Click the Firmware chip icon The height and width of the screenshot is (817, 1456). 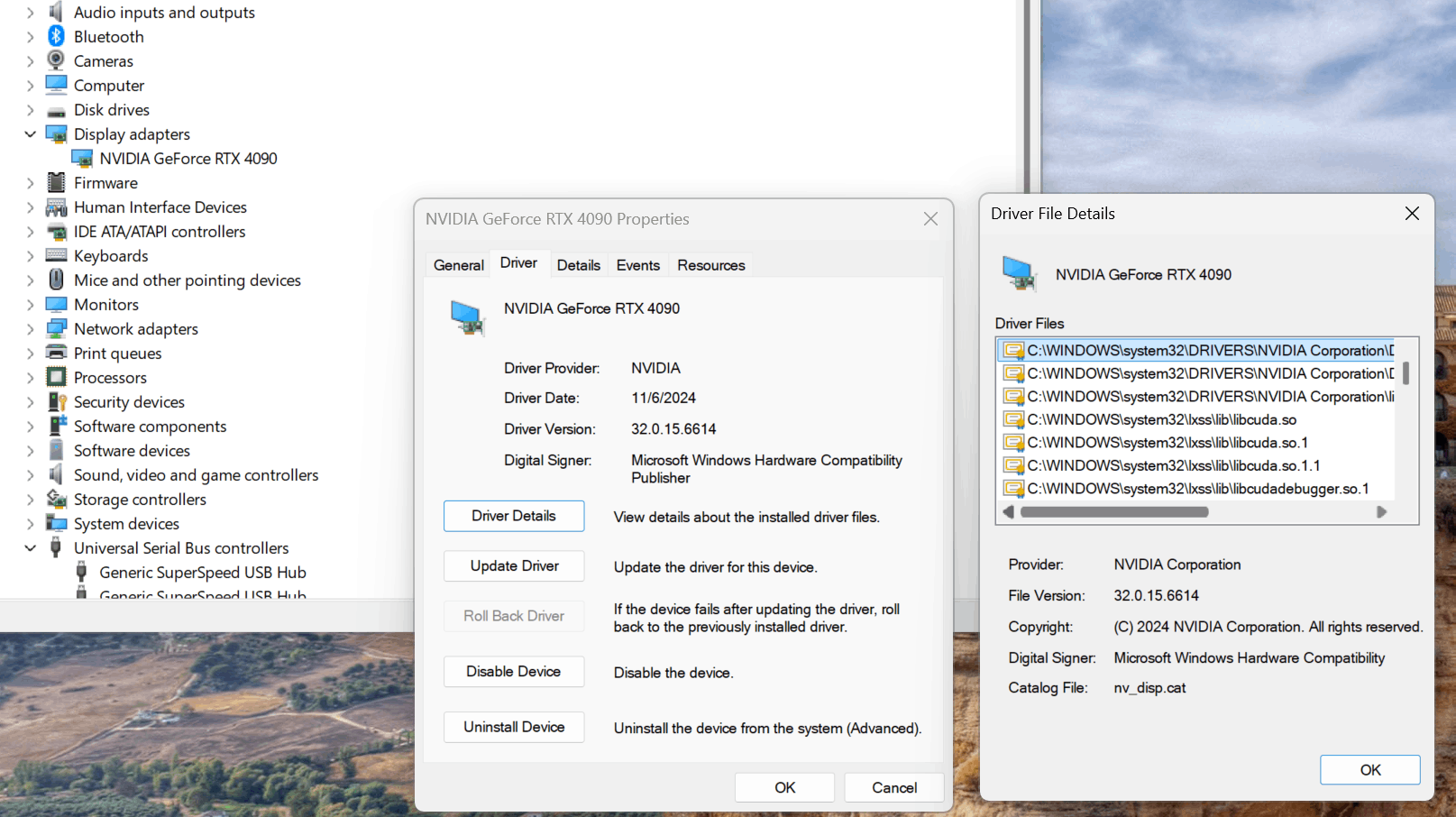click(56, 183)
